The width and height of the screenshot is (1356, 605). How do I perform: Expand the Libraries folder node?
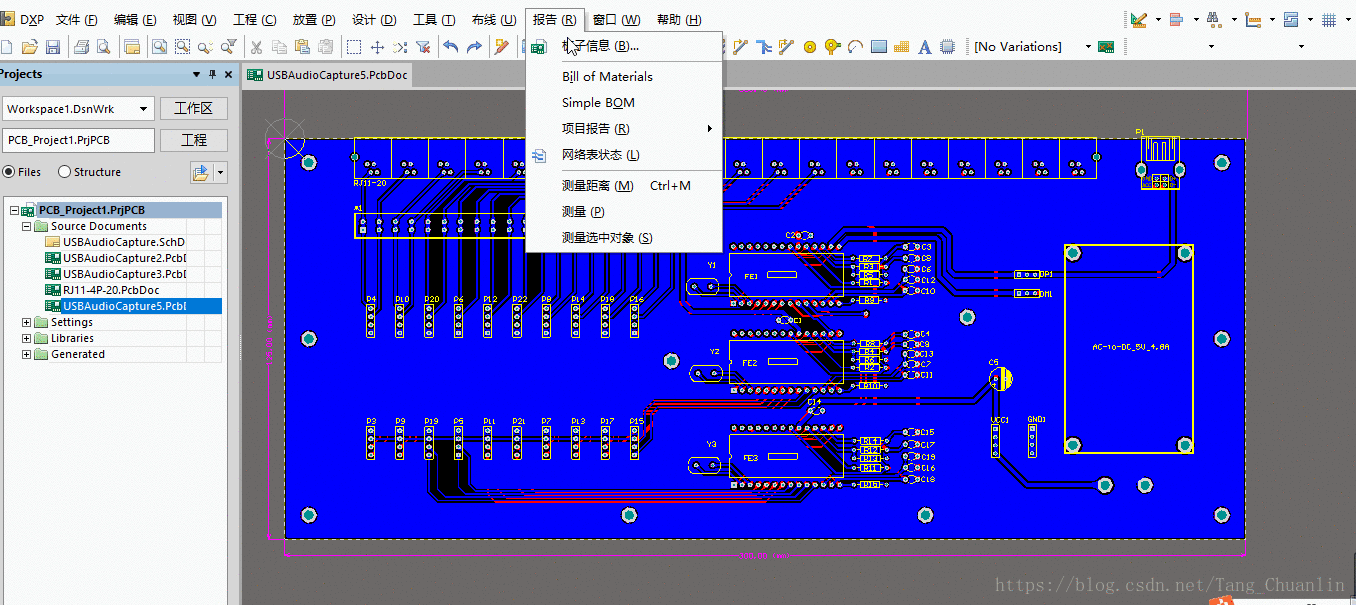point(27,338)
